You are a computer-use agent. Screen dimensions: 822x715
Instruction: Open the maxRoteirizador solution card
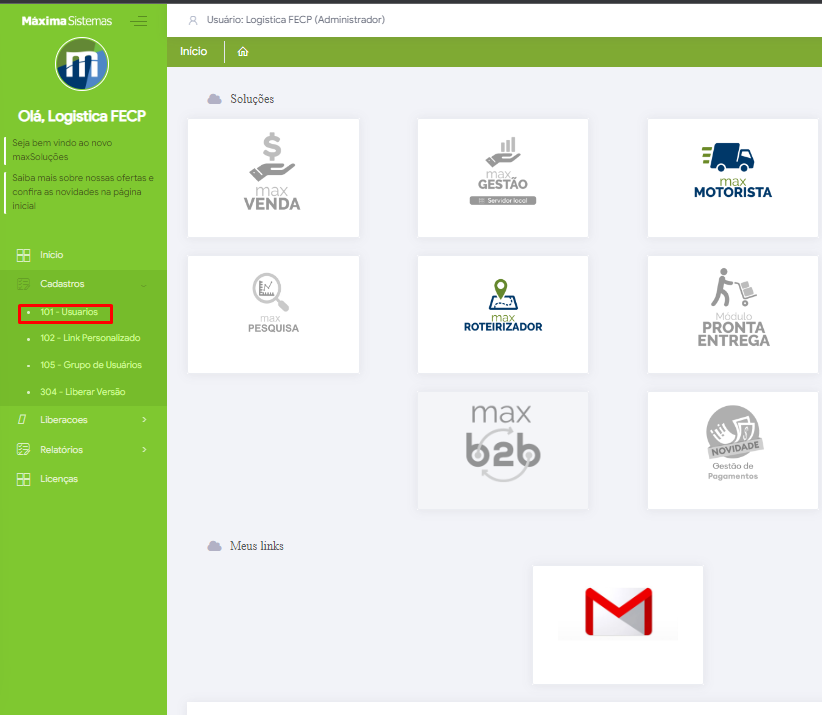point(503,315)
